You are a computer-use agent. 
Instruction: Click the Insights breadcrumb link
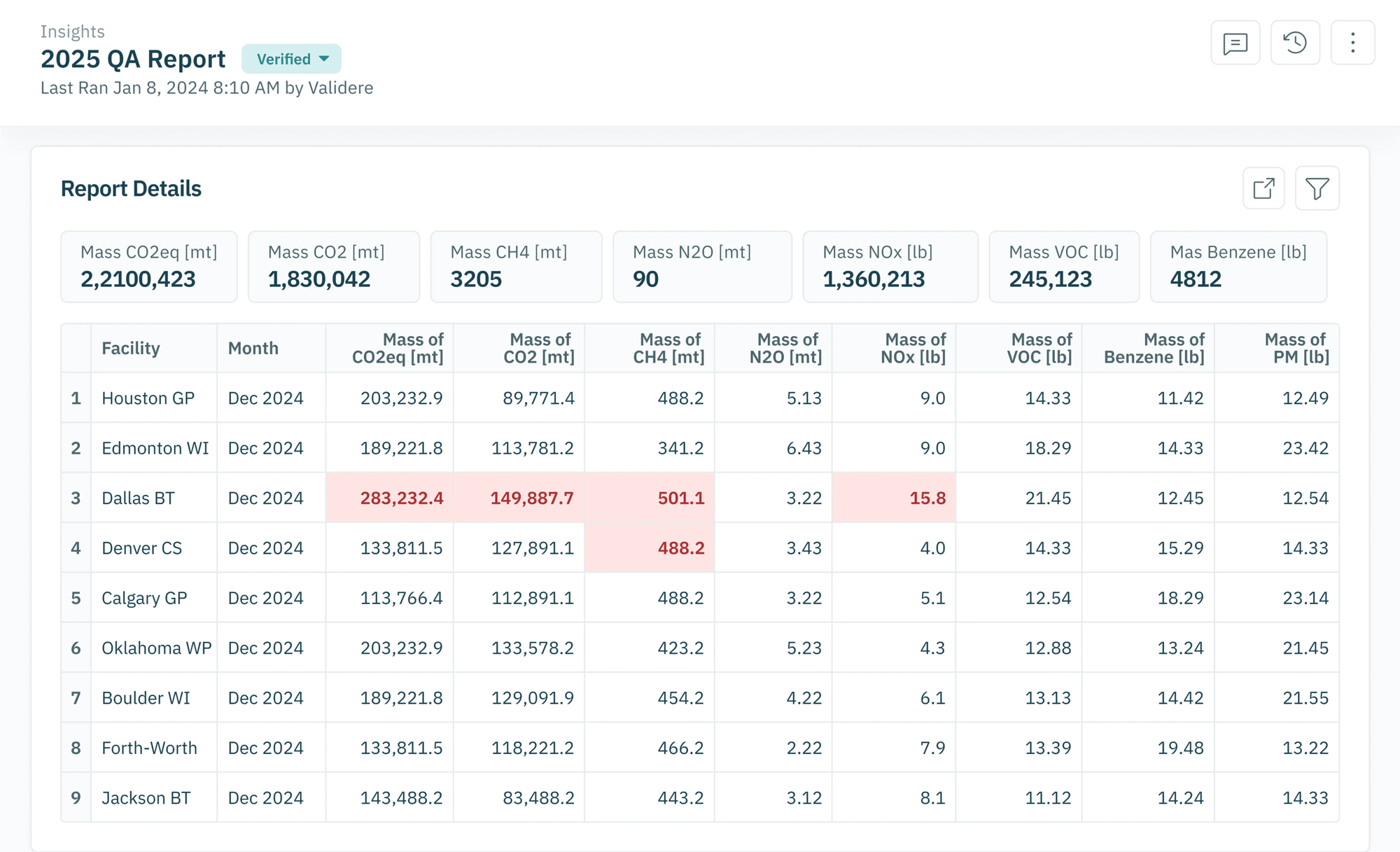pos(73,32)
